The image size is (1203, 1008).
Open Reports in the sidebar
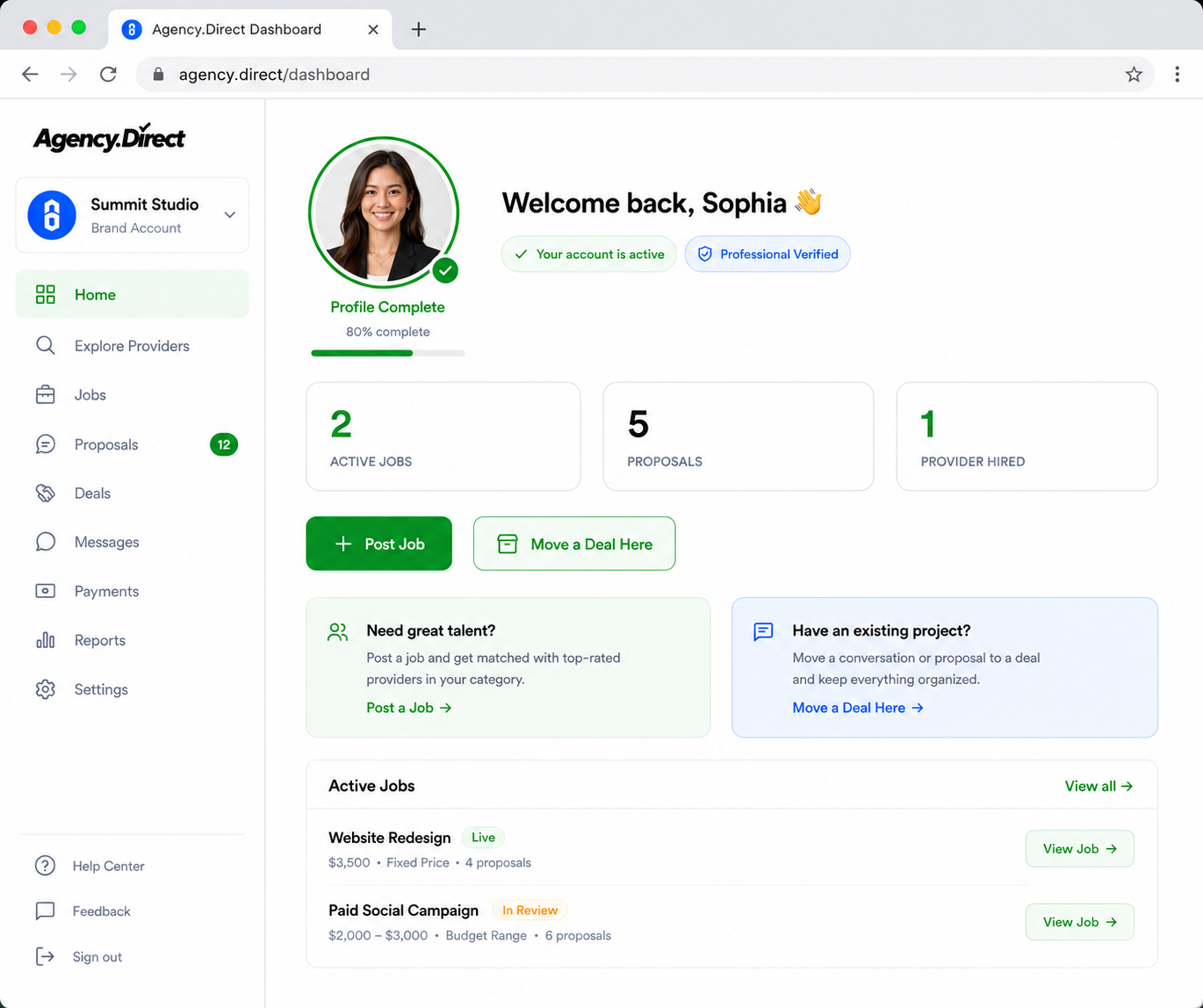[x=132, y=640]
